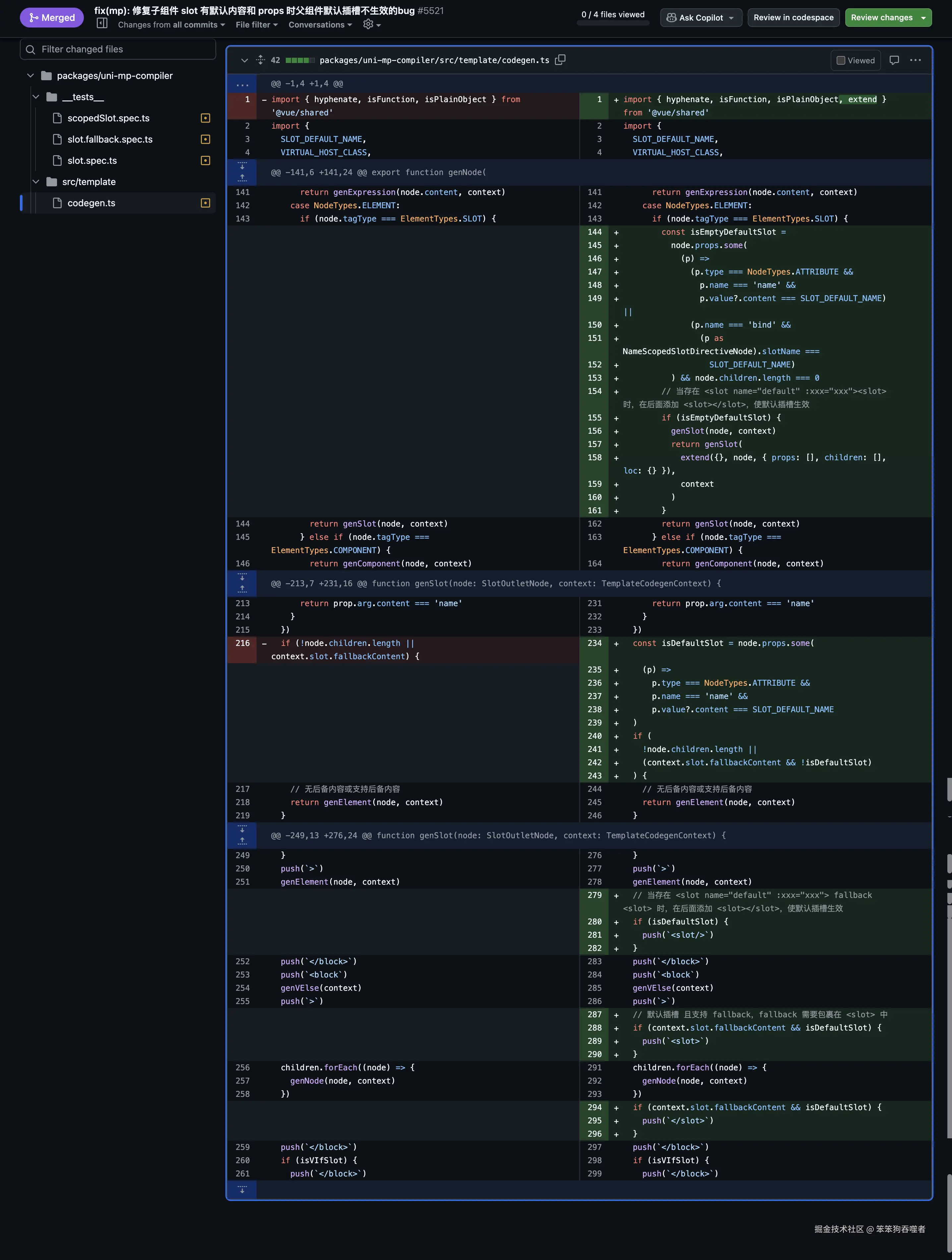Collapse the src/template folder
The height and width of the screenshot is (1260, 952).
36,182
